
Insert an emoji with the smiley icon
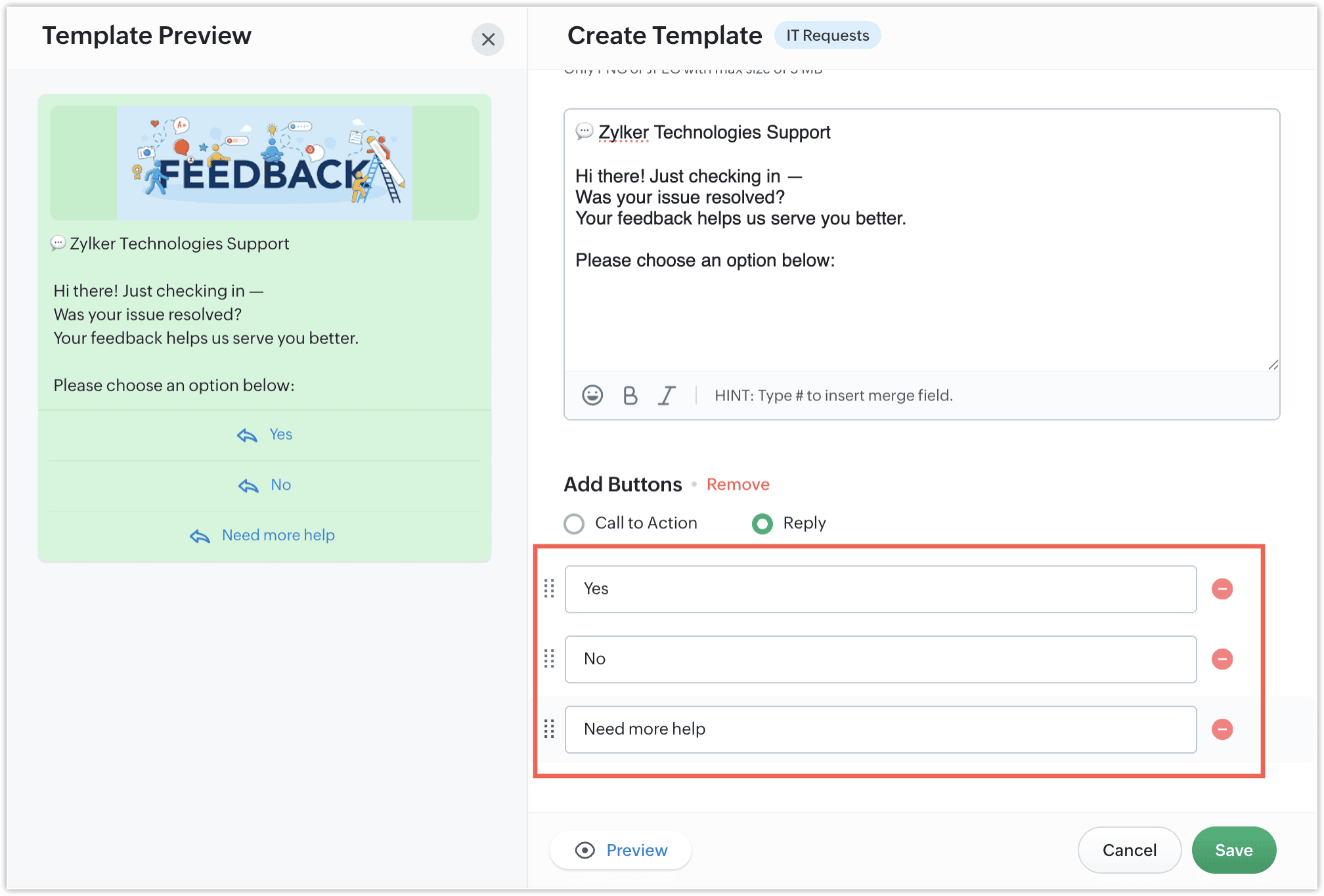592,395
